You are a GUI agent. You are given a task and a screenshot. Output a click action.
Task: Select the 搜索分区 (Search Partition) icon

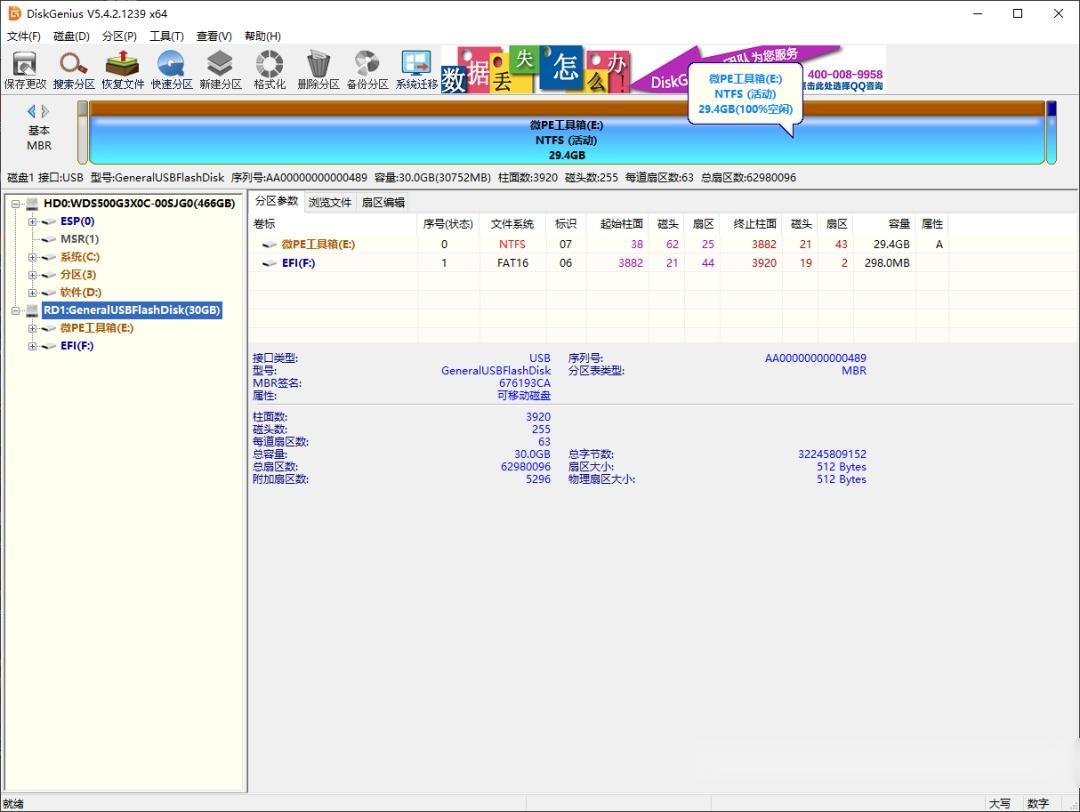point(72,68)
